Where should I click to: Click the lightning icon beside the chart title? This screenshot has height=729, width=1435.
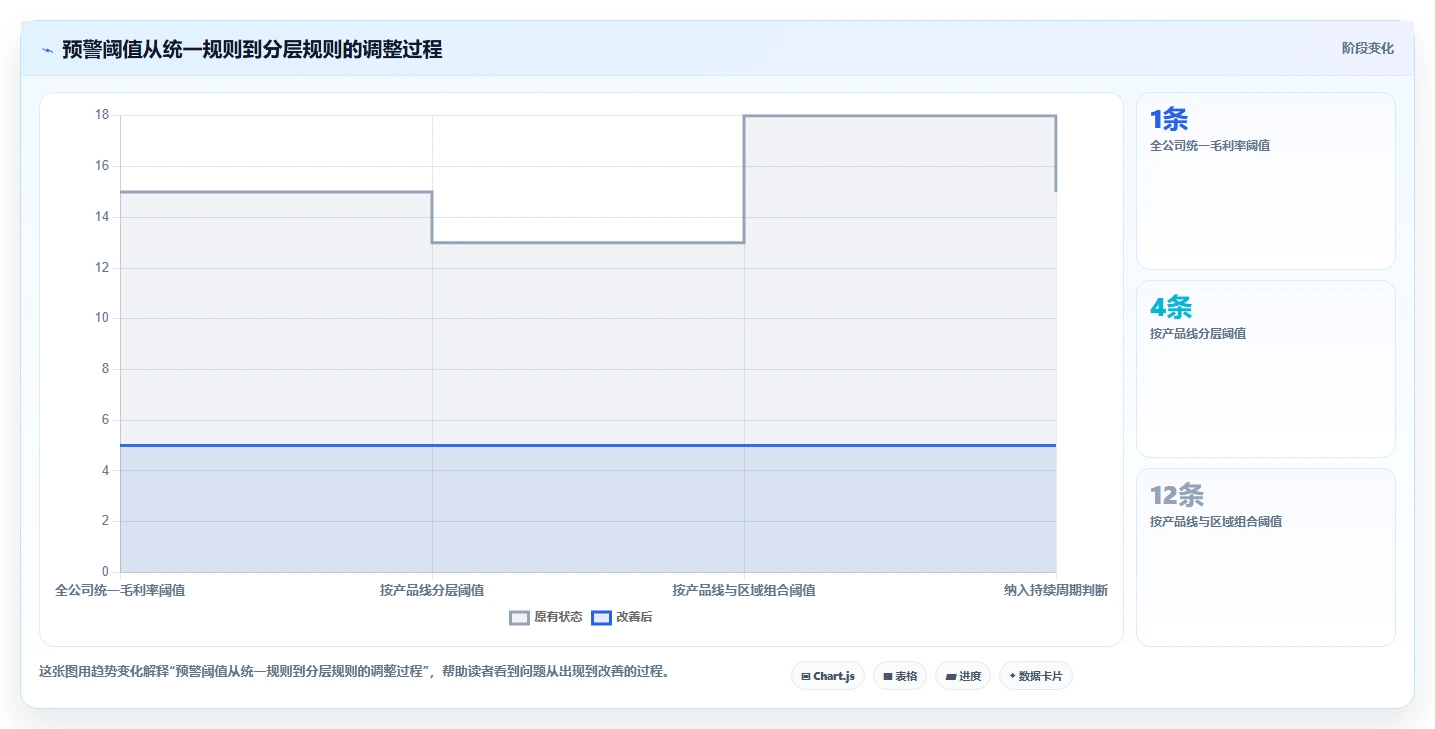click(47, 50)
